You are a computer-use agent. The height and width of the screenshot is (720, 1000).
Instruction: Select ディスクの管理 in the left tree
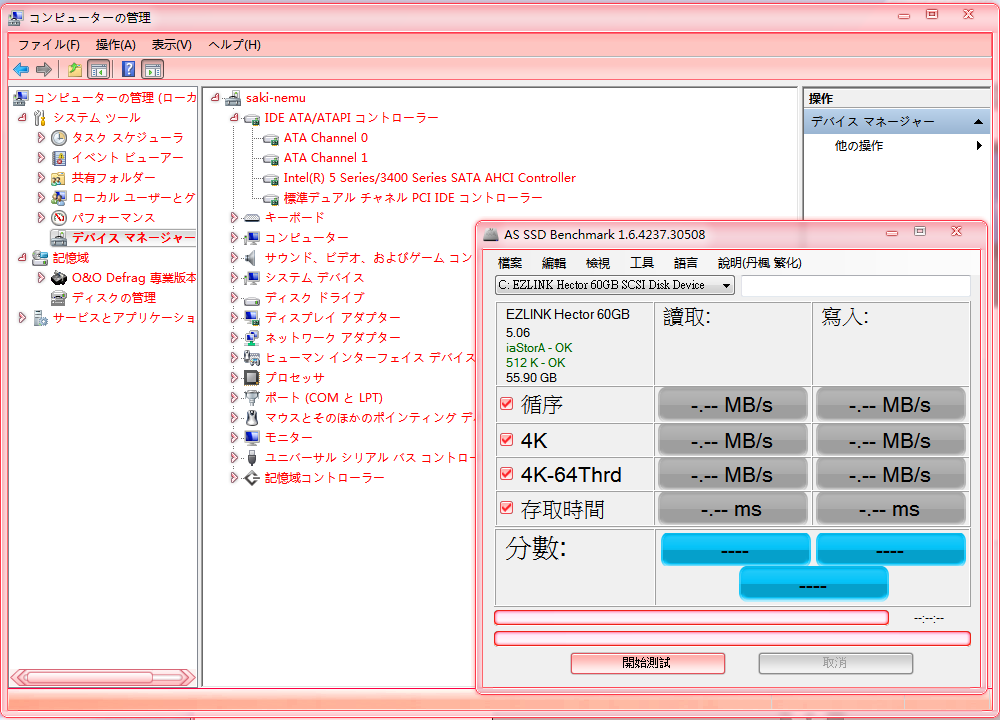(x=113, y=298)
